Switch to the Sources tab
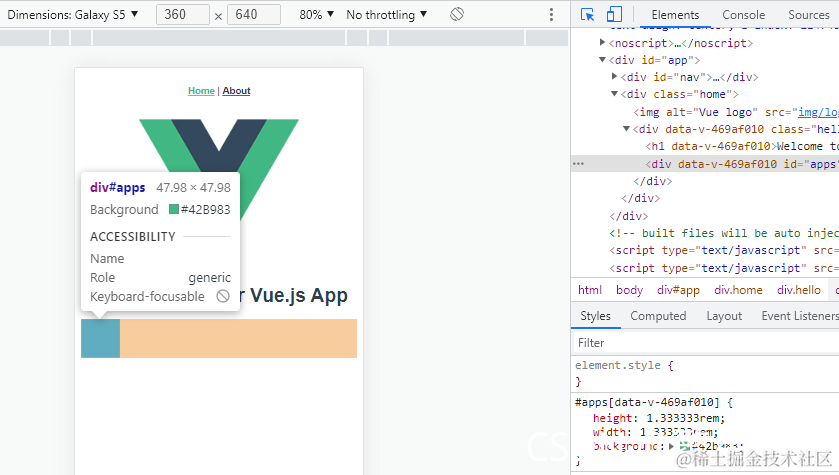 pyautogui.click(x=809, y=15)
